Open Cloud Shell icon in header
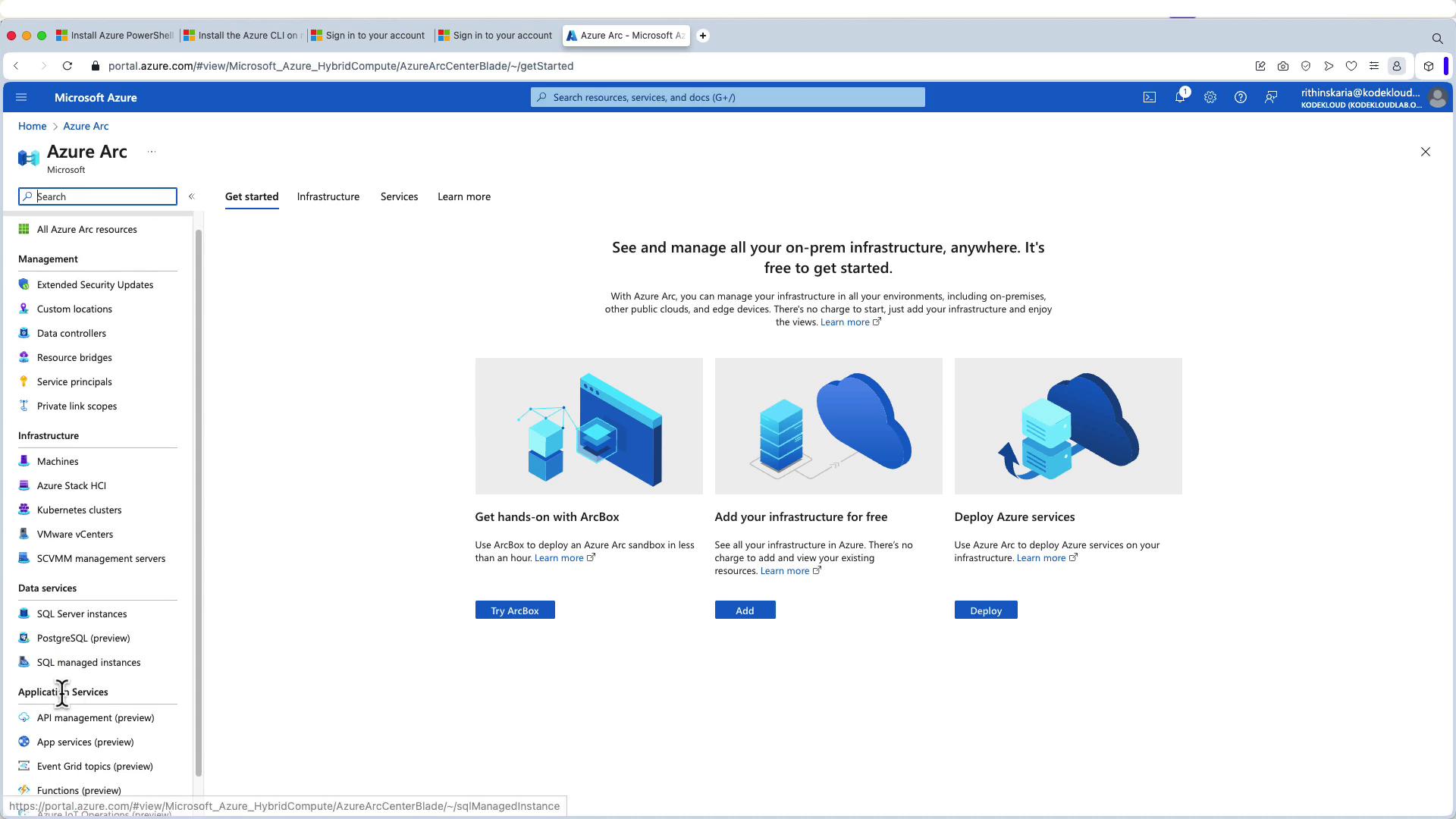1456x819 pixels. pos(1150,97)
